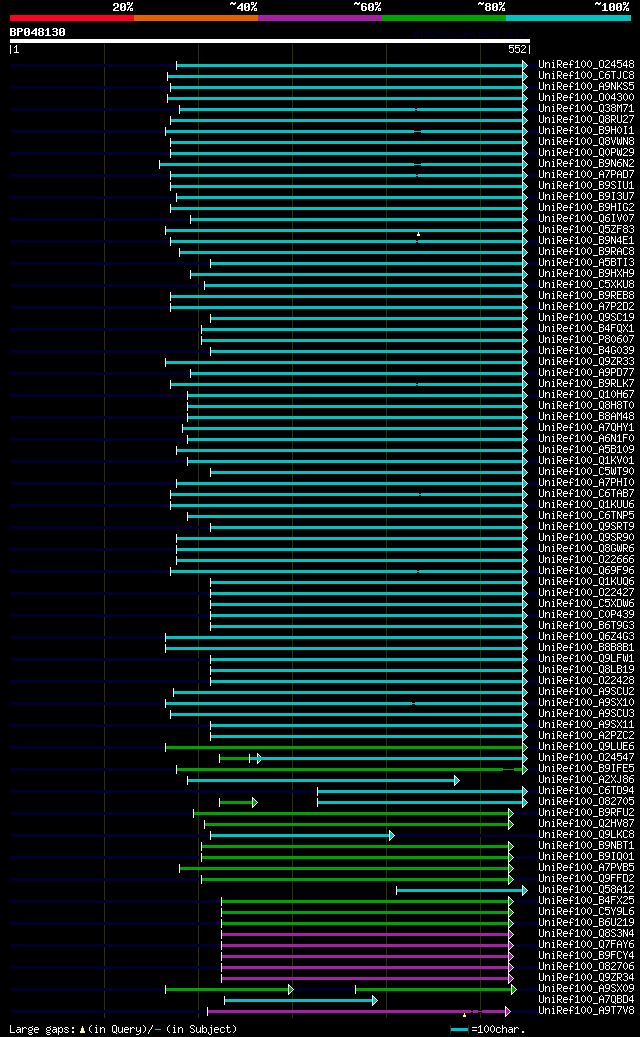Click the green alignment bar for UniRef100_Q9LUE6
This screenshot has height=1037, width=640.
(x=344, y=747)
